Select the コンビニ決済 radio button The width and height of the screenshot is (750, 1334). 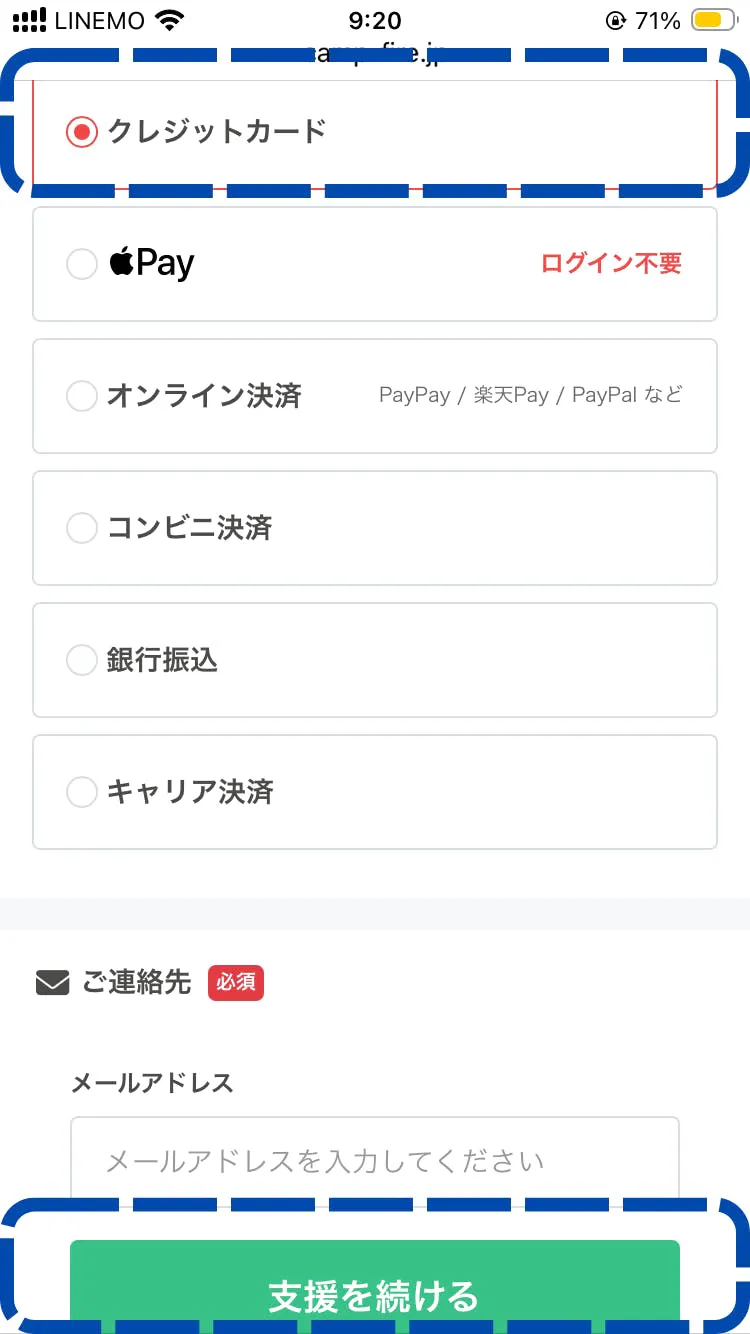click(x=81, y=528)
